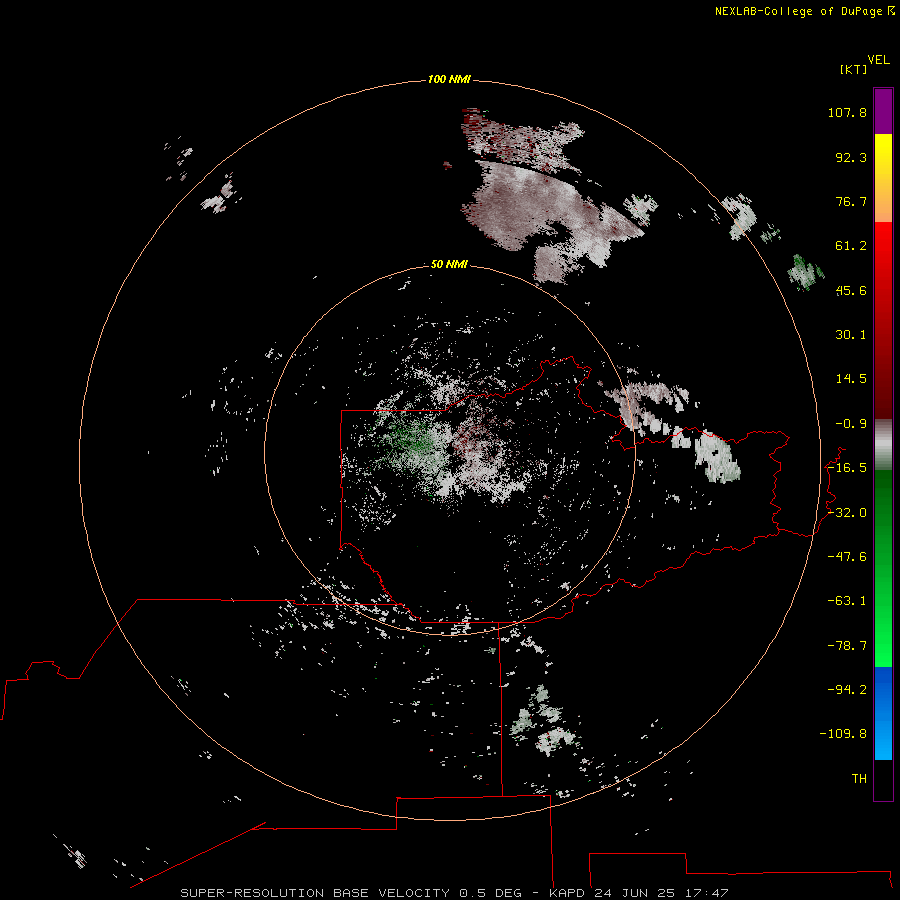
Task: Click the 50 NMI range ring label
Action: coord(449,264)
